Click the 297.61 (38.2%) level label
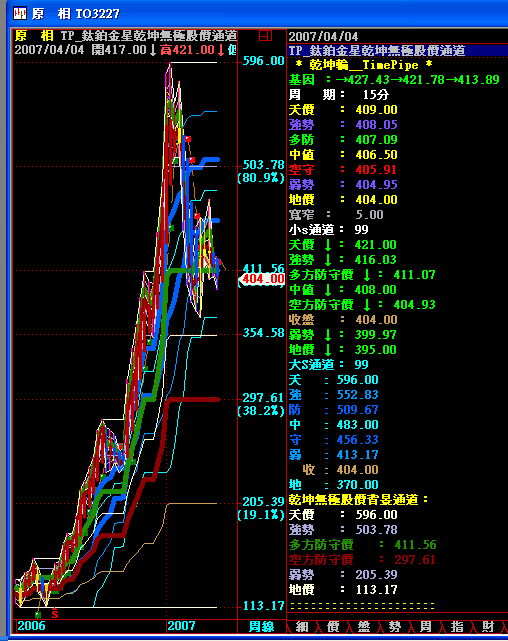 tap(262, 404)
